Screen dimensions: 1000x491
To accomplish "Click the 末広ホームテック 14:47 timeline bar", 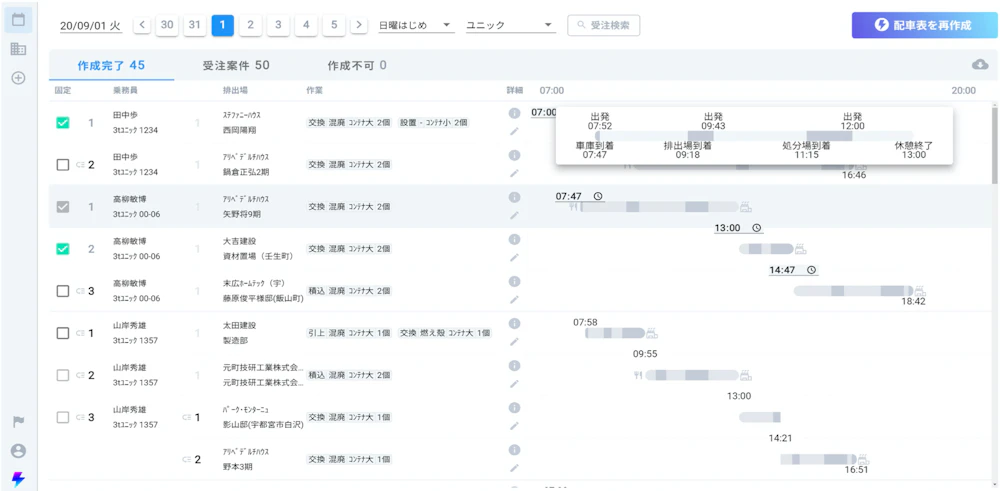I will (x=853, y=291).
